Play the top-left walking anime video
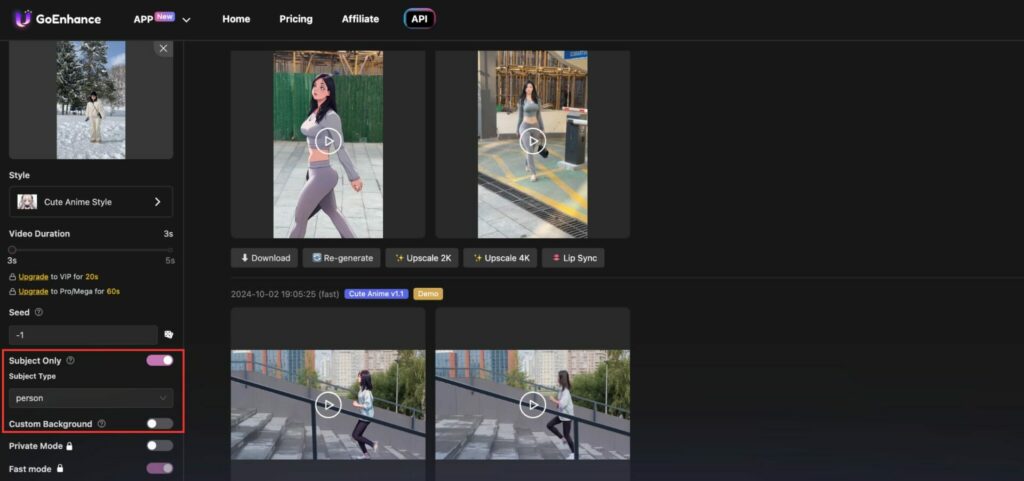This screenshot has width=1024, height=481. [x=328, y=141]
